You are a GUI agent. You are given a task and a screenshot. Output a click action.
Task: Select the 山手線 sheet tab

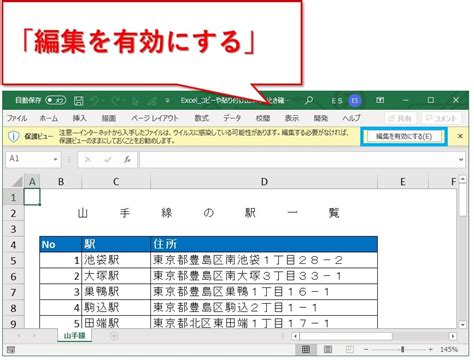point(74,336)
